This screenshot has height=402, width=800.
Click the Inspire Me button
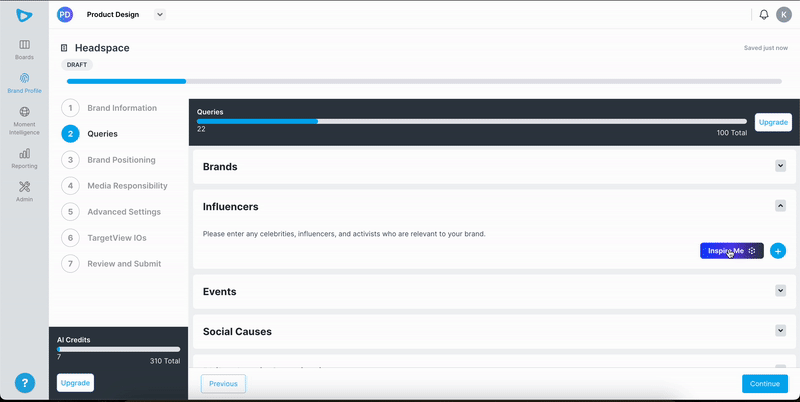pyautogui.click(x=732, y=250)
